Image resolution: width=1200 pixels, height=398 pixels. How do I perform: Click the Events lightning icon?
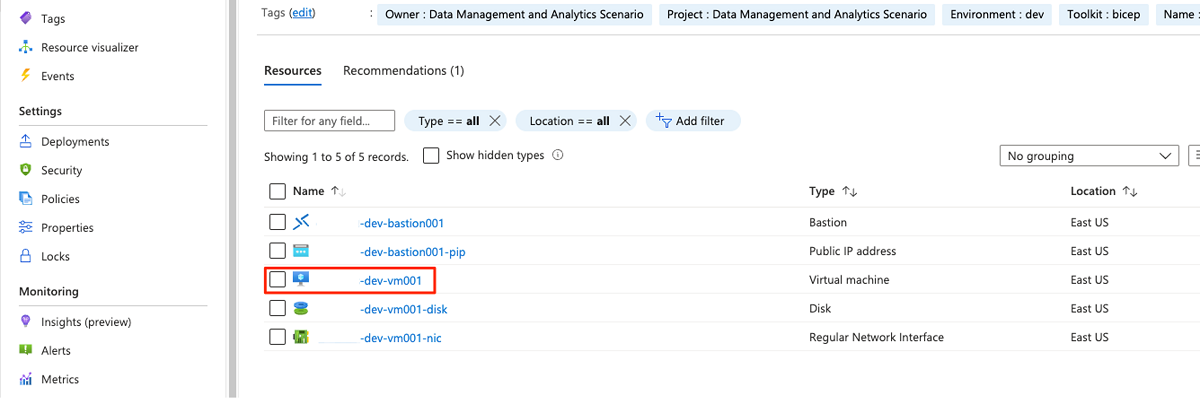26,76
